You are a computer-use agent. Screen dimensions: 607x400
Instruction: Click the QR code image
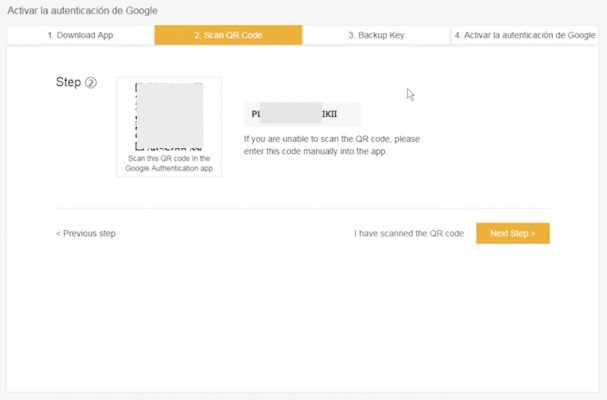tap(169, 115)
